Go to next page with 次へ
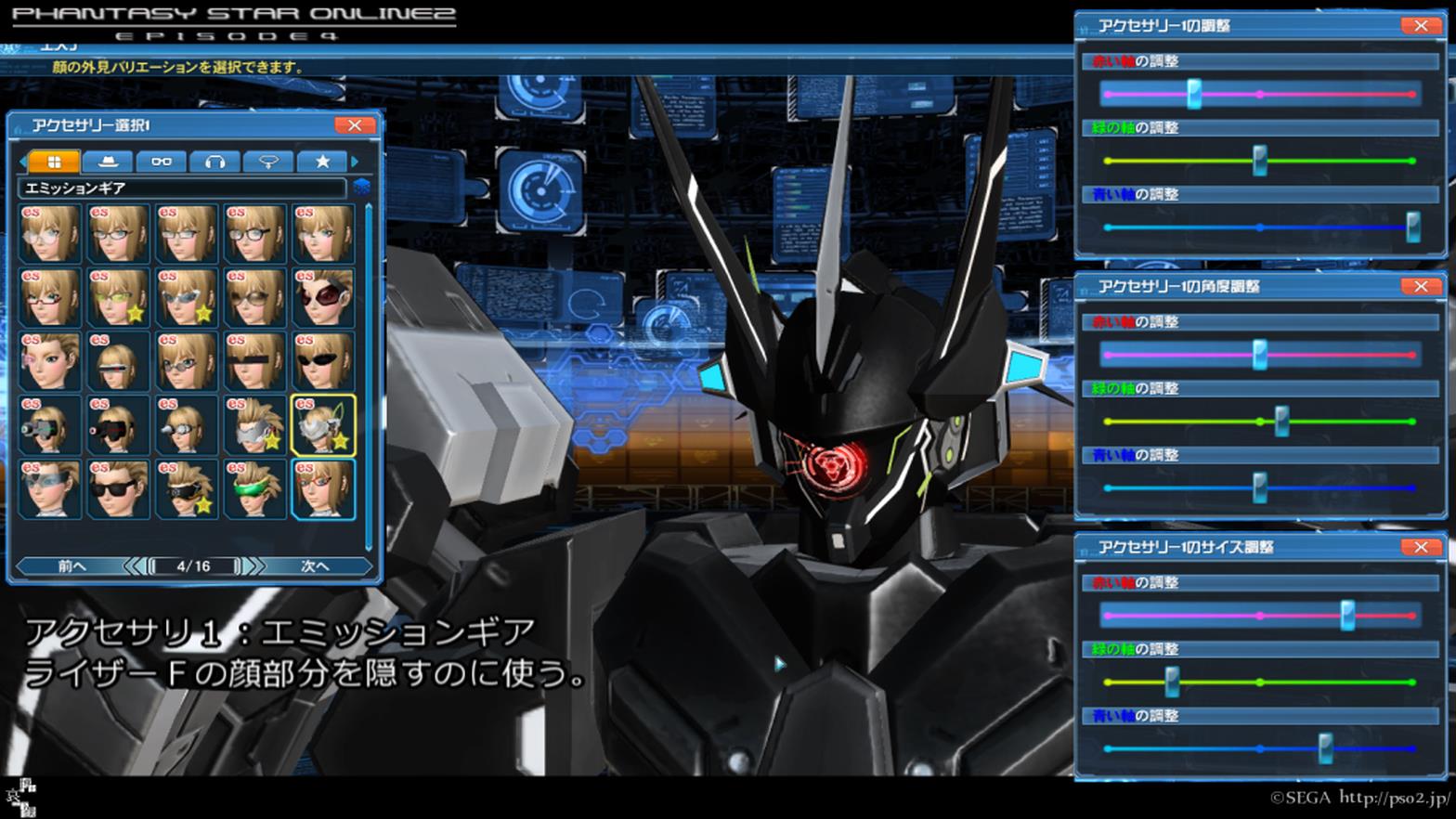Image resolution: width=1456 pixels, height=819 pixels. pos(316,565)
